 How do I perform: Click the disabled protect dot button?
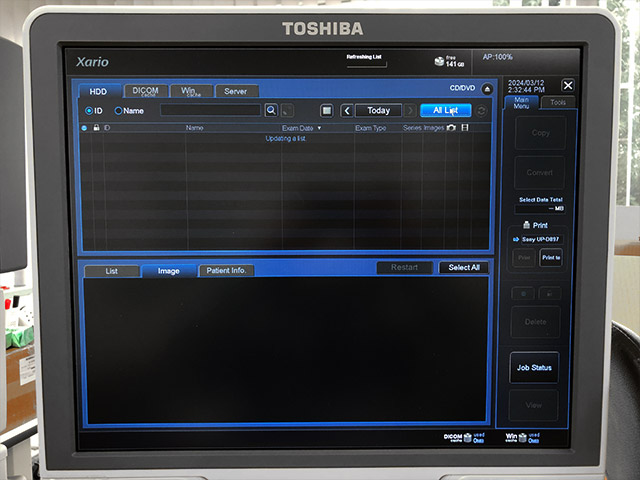[523, 293]
